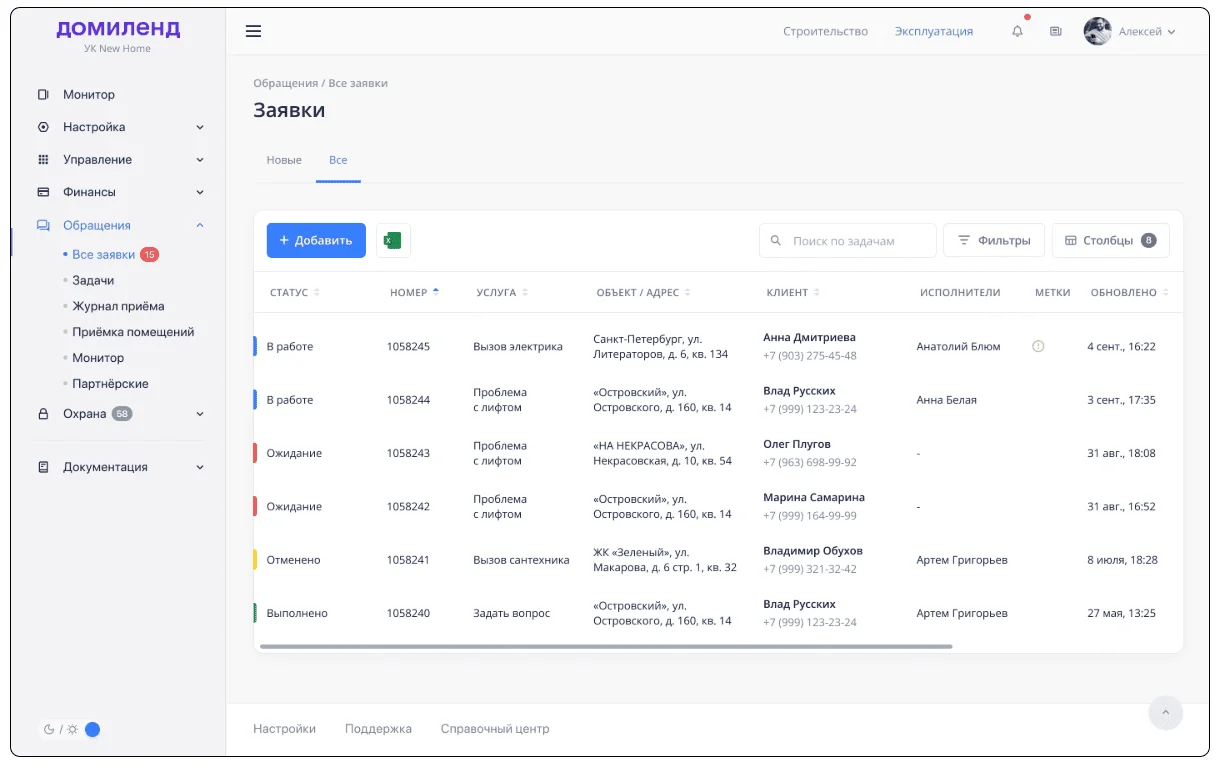Open the Столбцы button
The height and width of the screenshot is (768, 1221).
1111,240
